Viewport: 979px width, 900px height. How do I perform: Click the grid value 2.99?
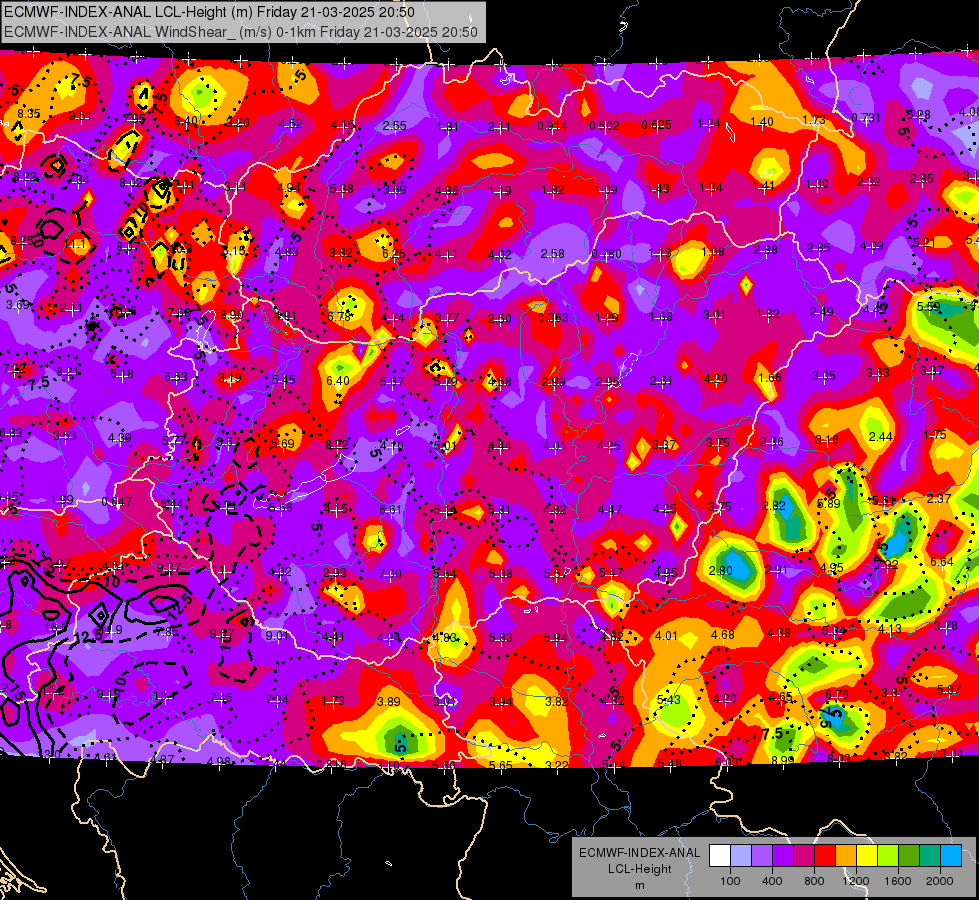(x=554, y=382)
